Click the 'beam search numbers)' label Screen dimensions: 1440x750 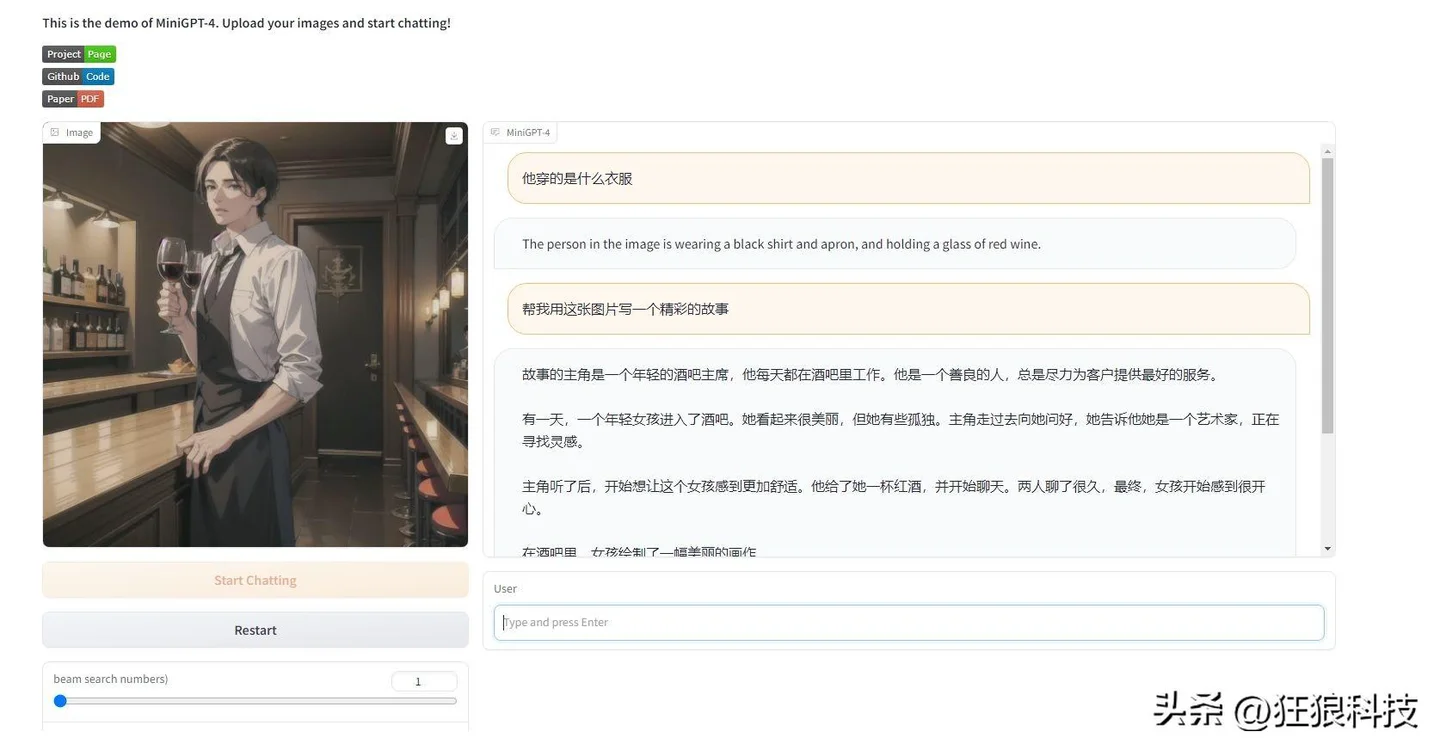111,679
